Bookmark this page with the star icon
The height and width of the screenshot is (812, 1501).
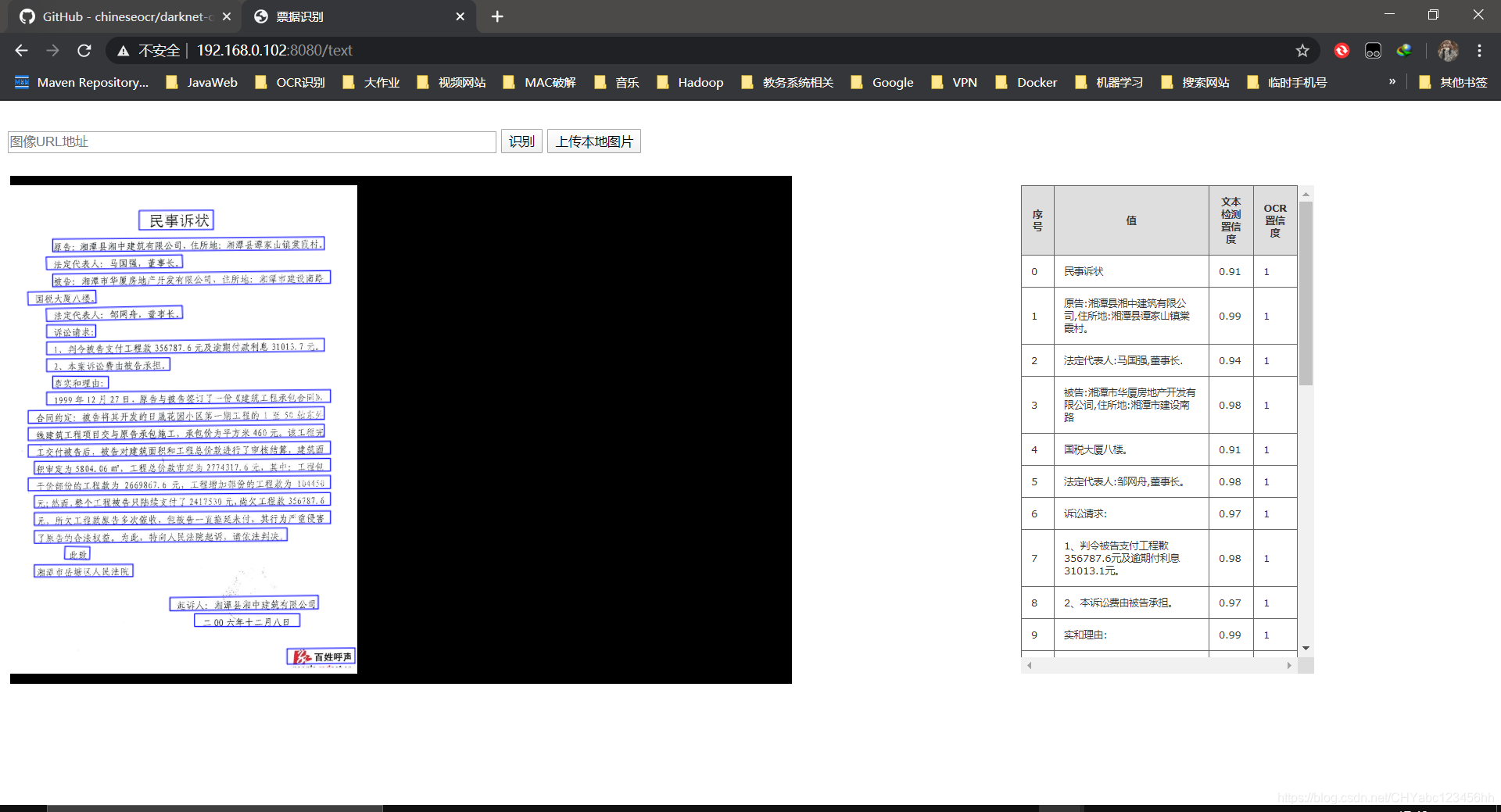[x=1302, y=50]
